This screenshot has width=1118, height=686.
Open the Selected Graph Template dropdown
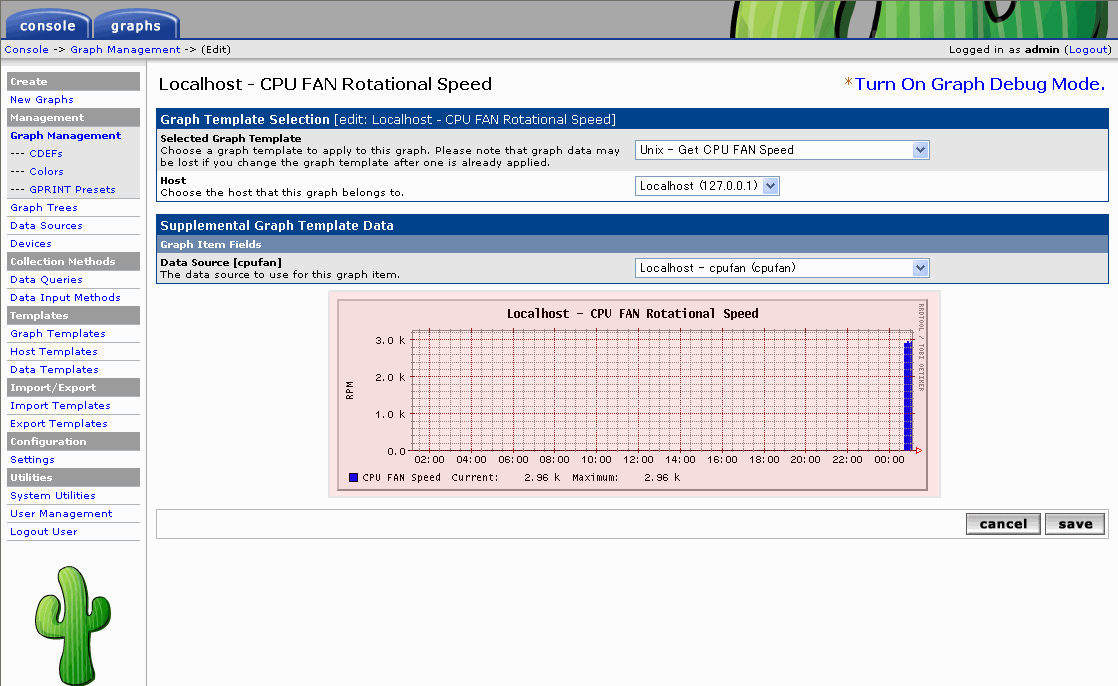point(782,150)
